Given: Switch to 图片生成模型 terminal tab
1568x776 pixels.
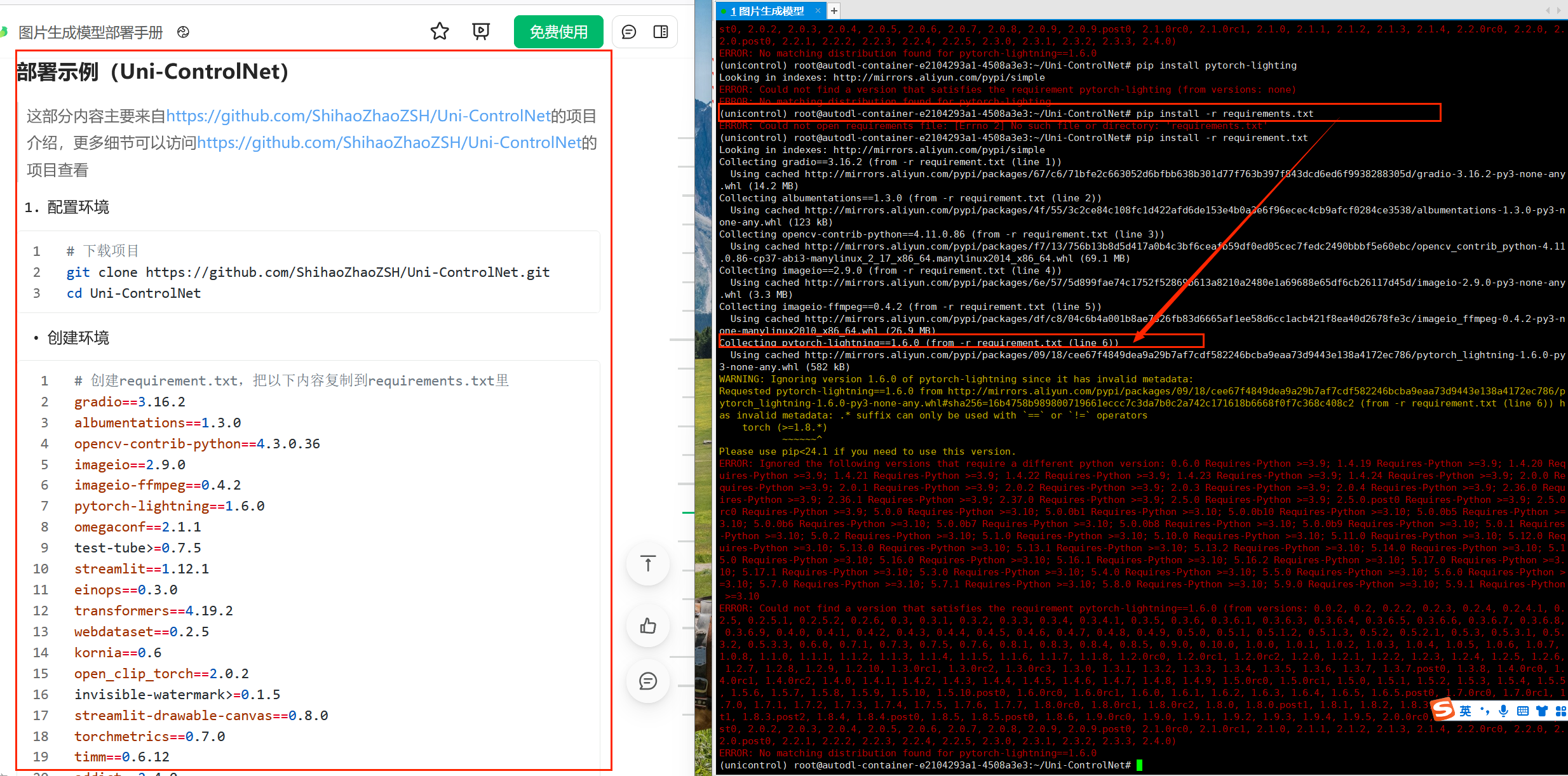Looking at the screenshot, I should click(x=766, y=11).
